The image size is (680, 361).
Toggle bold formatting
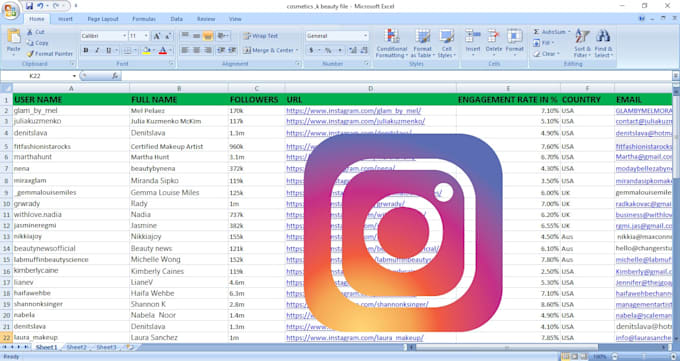pyautogui.click(x=86, y=50)
